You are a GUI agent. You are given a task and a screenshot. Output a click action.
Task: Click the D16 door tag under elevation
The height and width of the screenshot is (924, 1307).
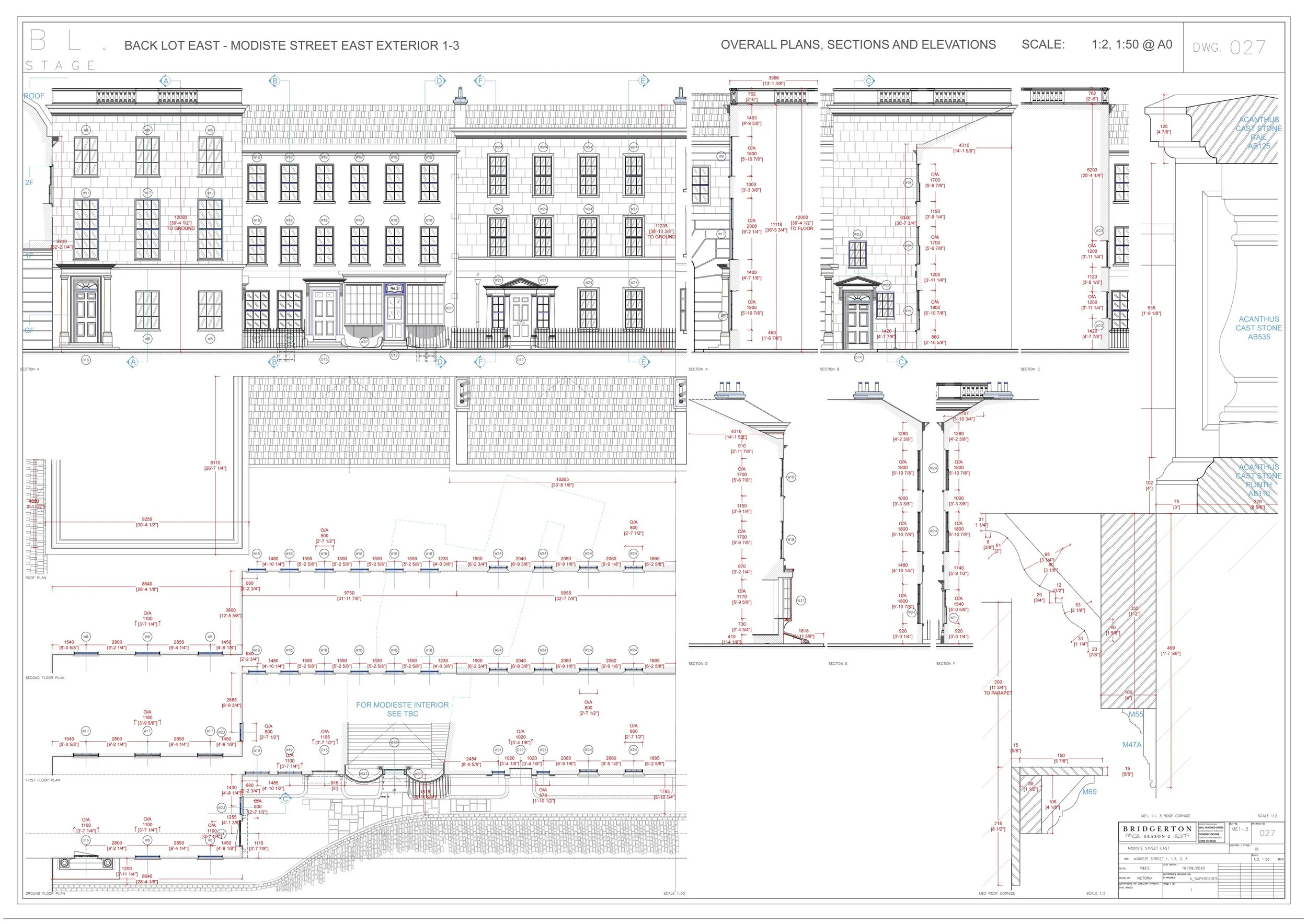tap(85, 360)
